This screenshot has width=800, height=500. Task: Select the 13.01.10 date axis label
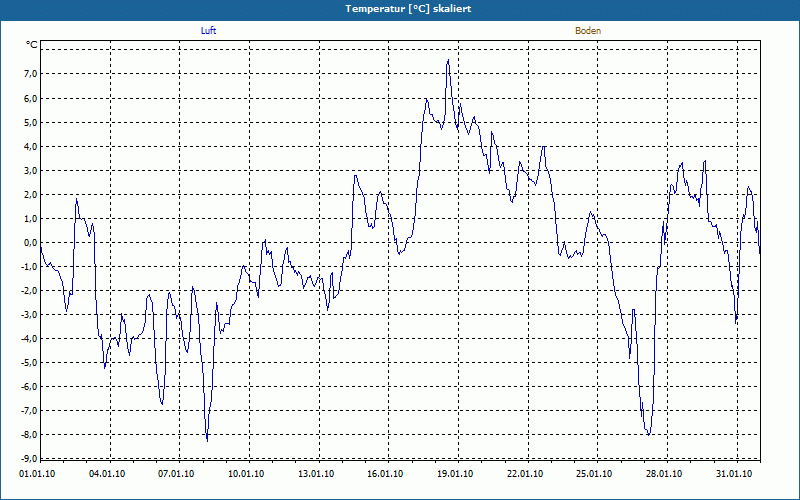click(316, 473)
